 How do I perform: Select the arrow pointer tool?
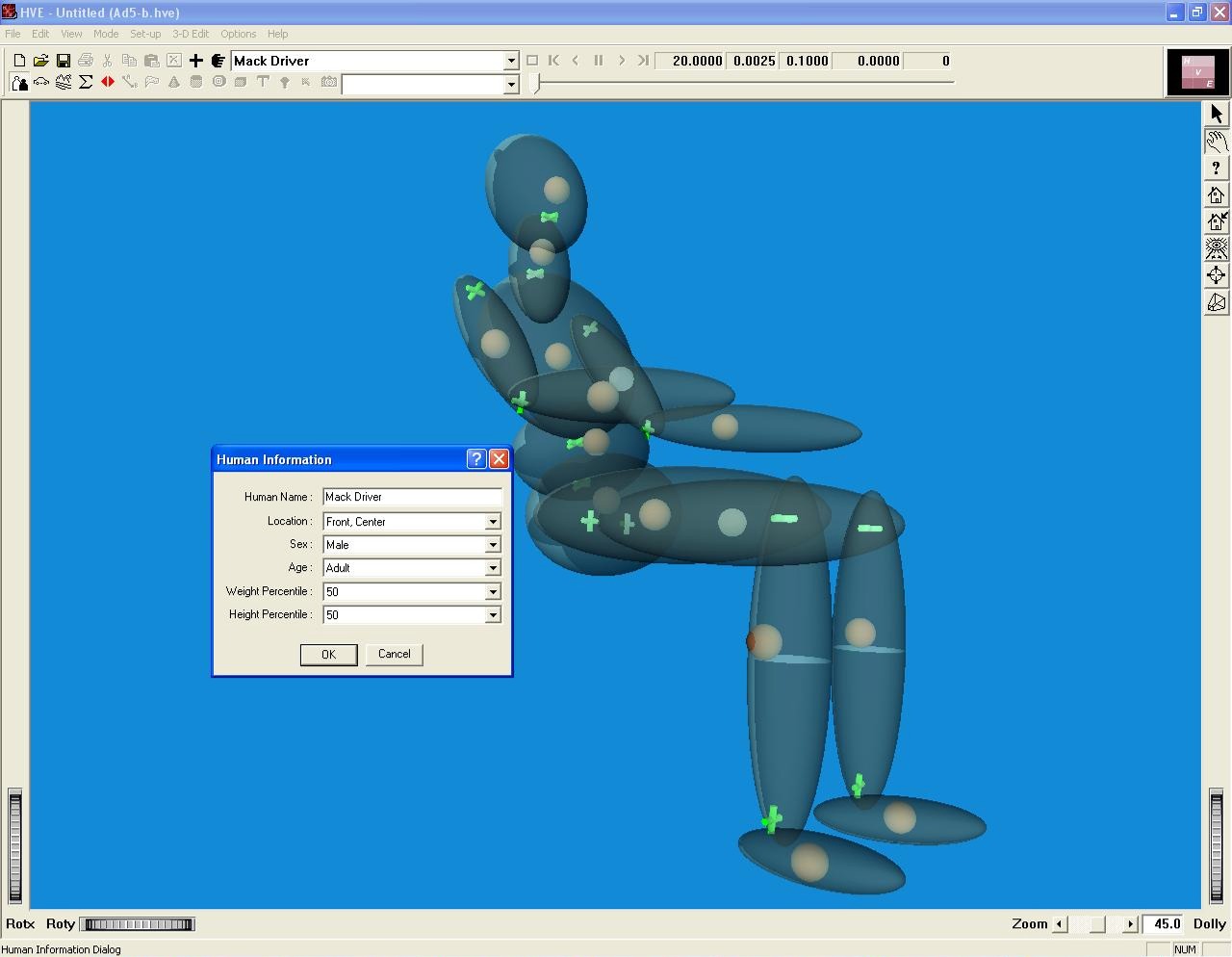point(1217,114)
